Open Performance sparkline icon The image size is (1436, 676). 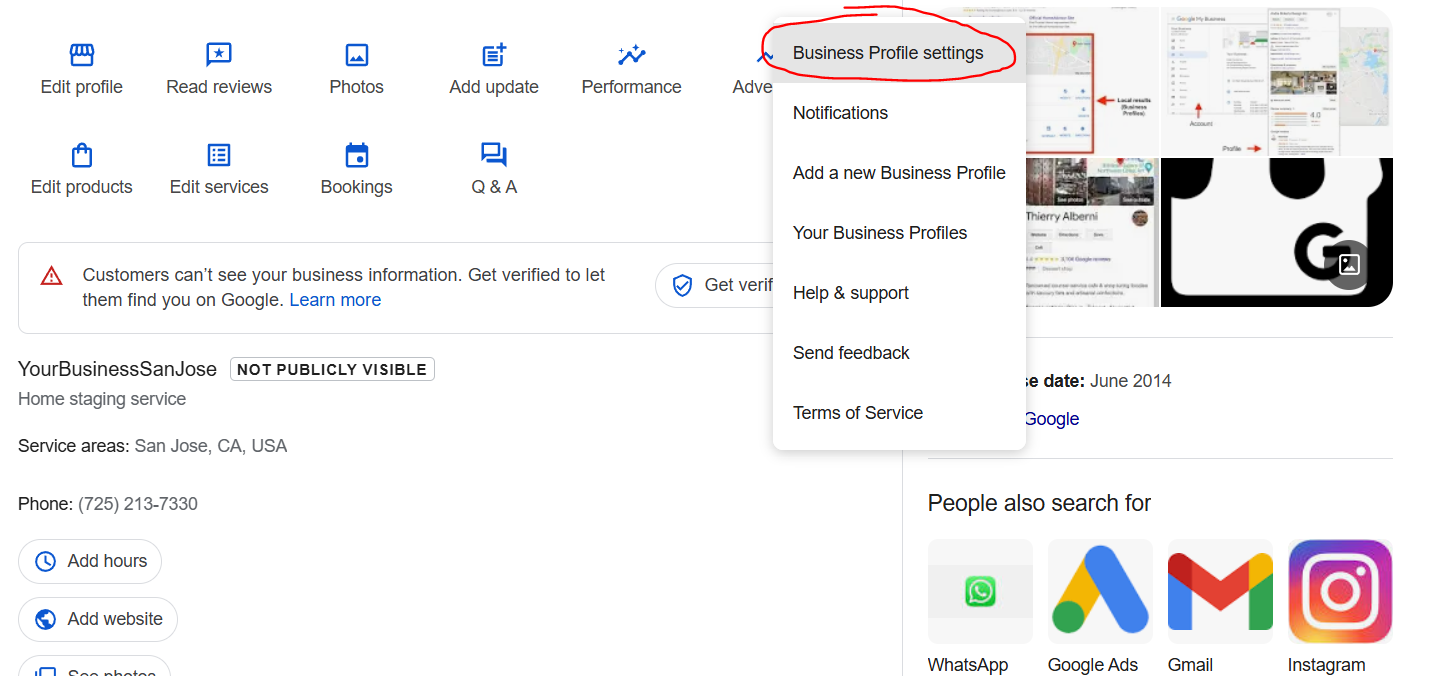[x=631, y=55]
